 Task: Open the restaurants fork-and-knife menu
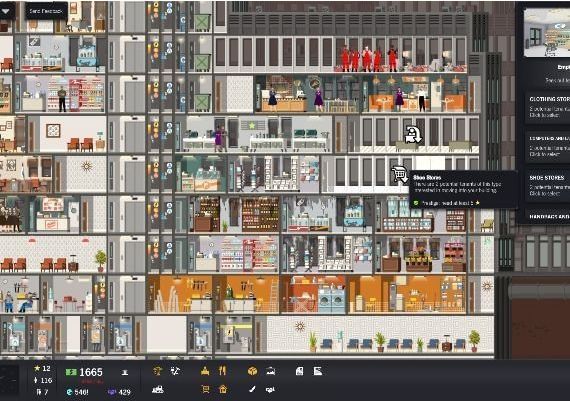pyautogui.click(x=222, y=371)
